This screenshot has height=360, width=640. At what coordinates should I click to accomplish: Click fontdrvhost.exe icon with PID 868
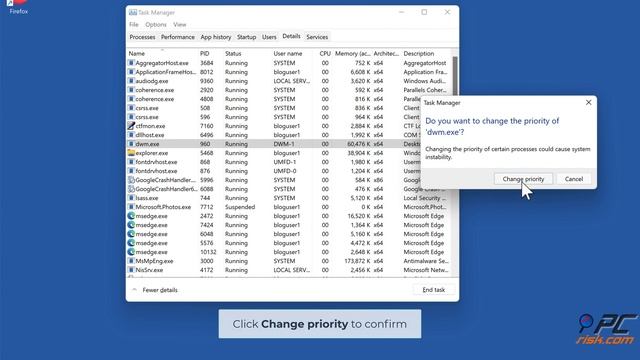tap(131, 162)
